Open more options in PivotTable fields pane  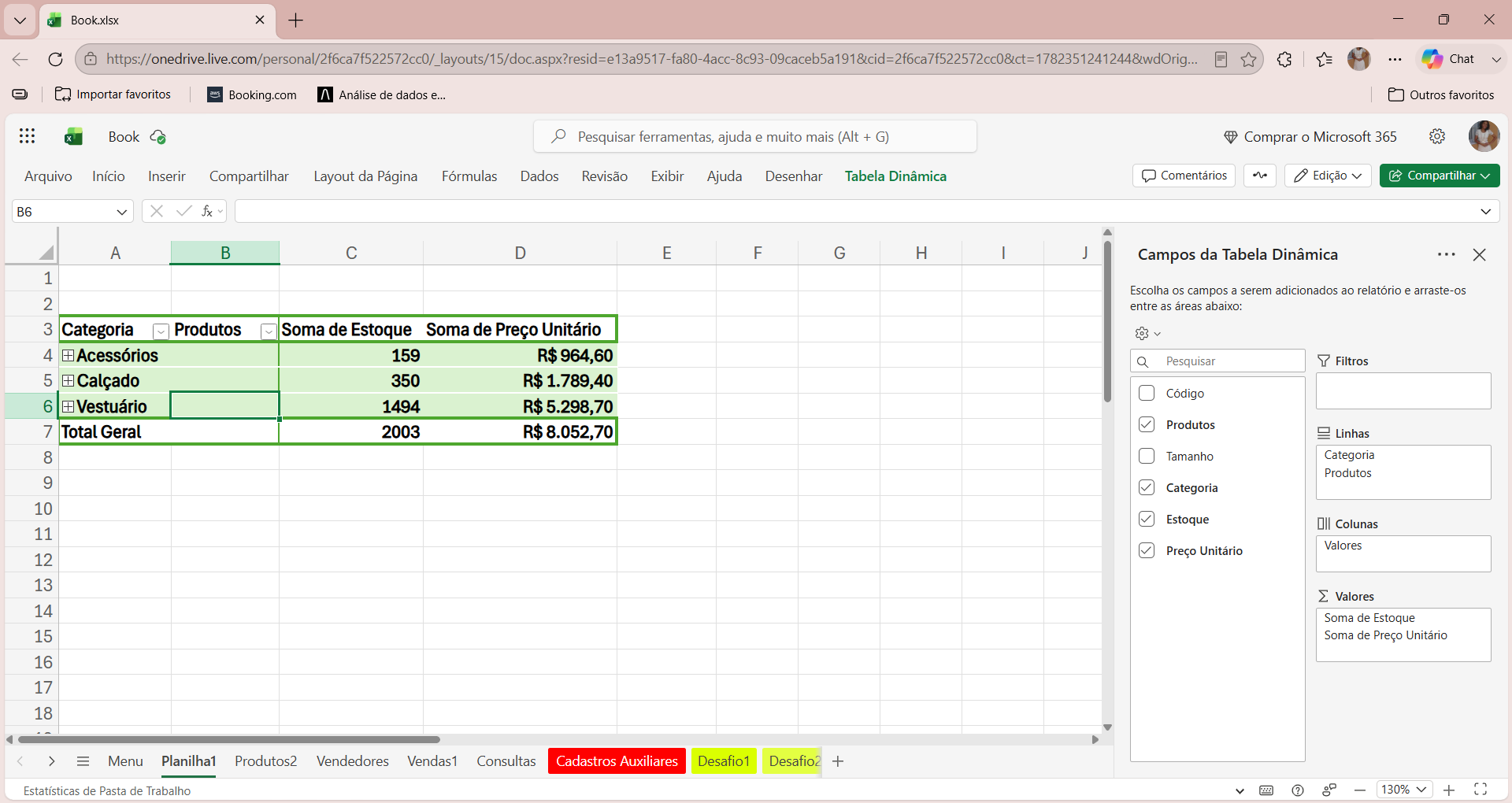tap(1446, 254)
